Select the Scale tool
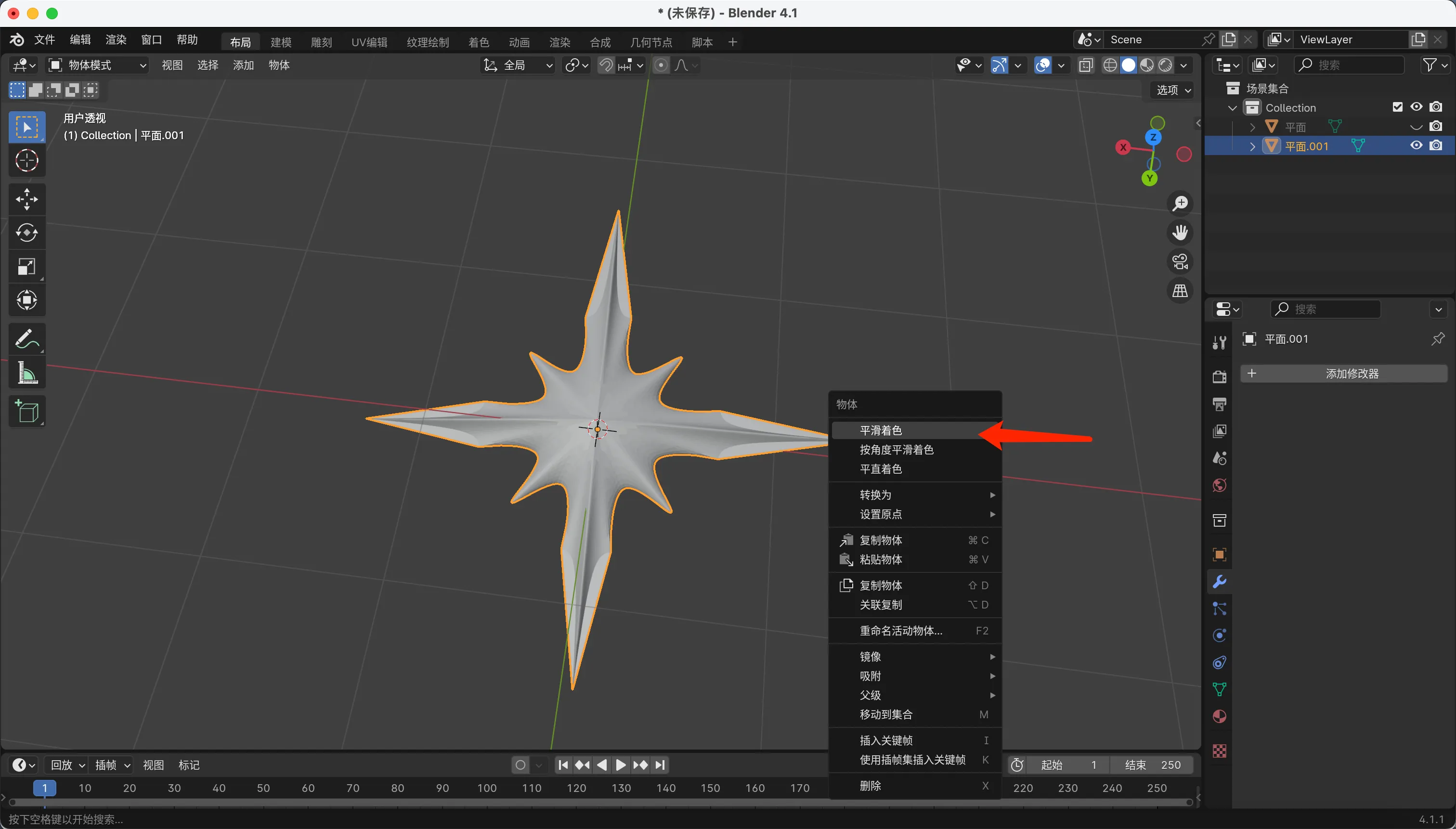 [x=27, y=267]
